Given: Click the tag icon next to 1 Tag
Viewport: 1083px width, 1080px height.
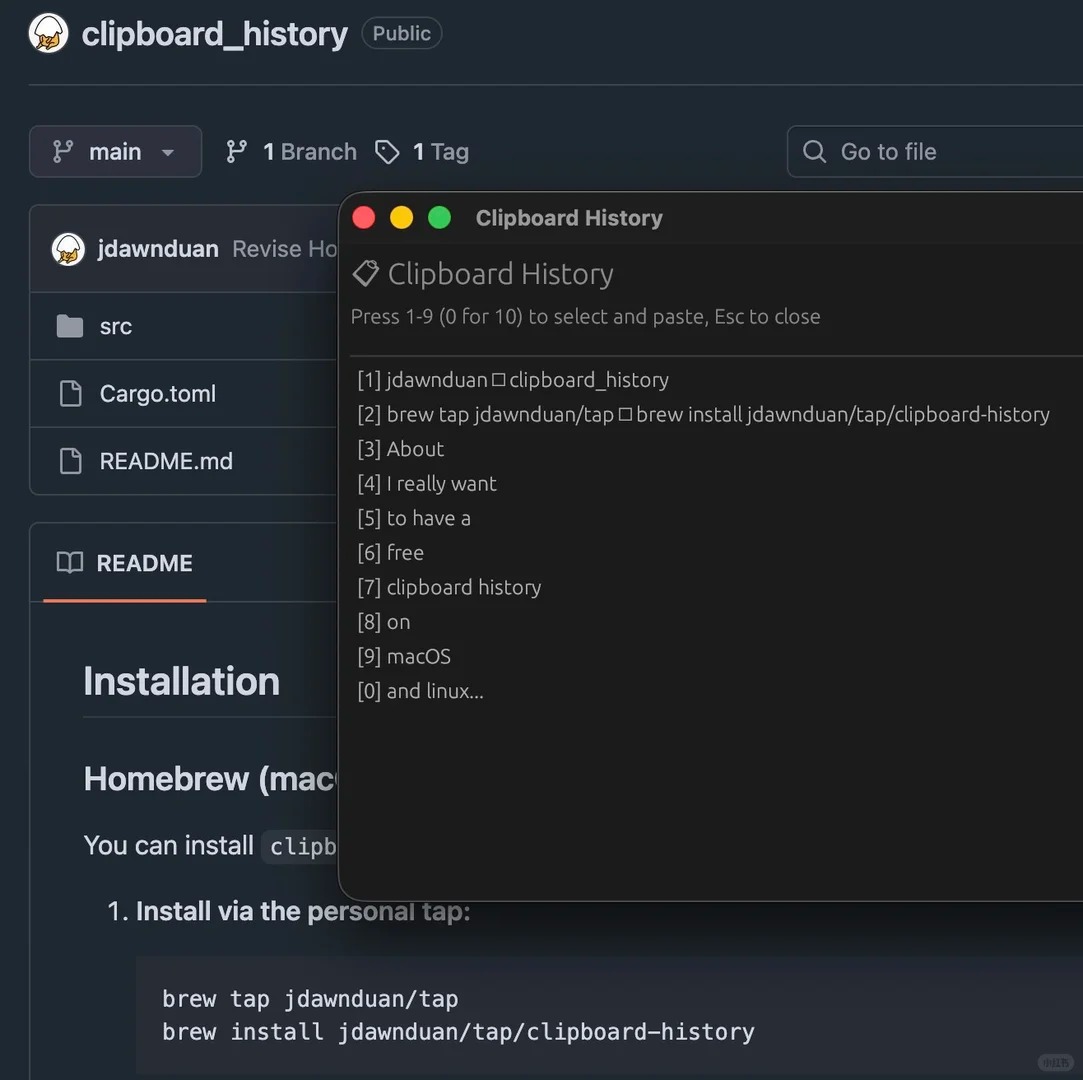Looking at the screenshot, I should coord(387,151).
